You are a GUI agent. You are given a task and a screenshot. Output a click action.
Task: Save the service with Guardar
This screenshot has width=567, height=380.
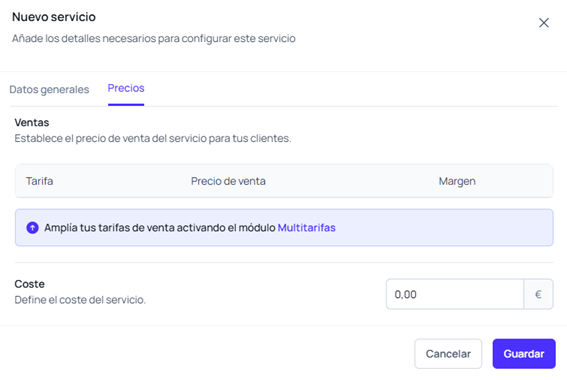pyautogui.click(x=524, y=354)
